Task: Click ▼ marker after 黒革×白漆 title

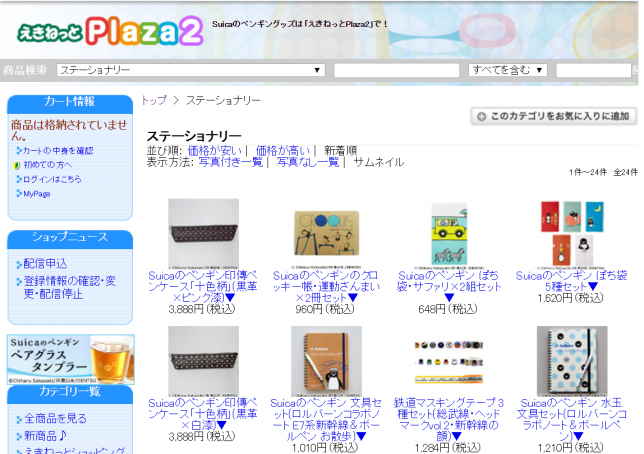Action: point(222,425)
